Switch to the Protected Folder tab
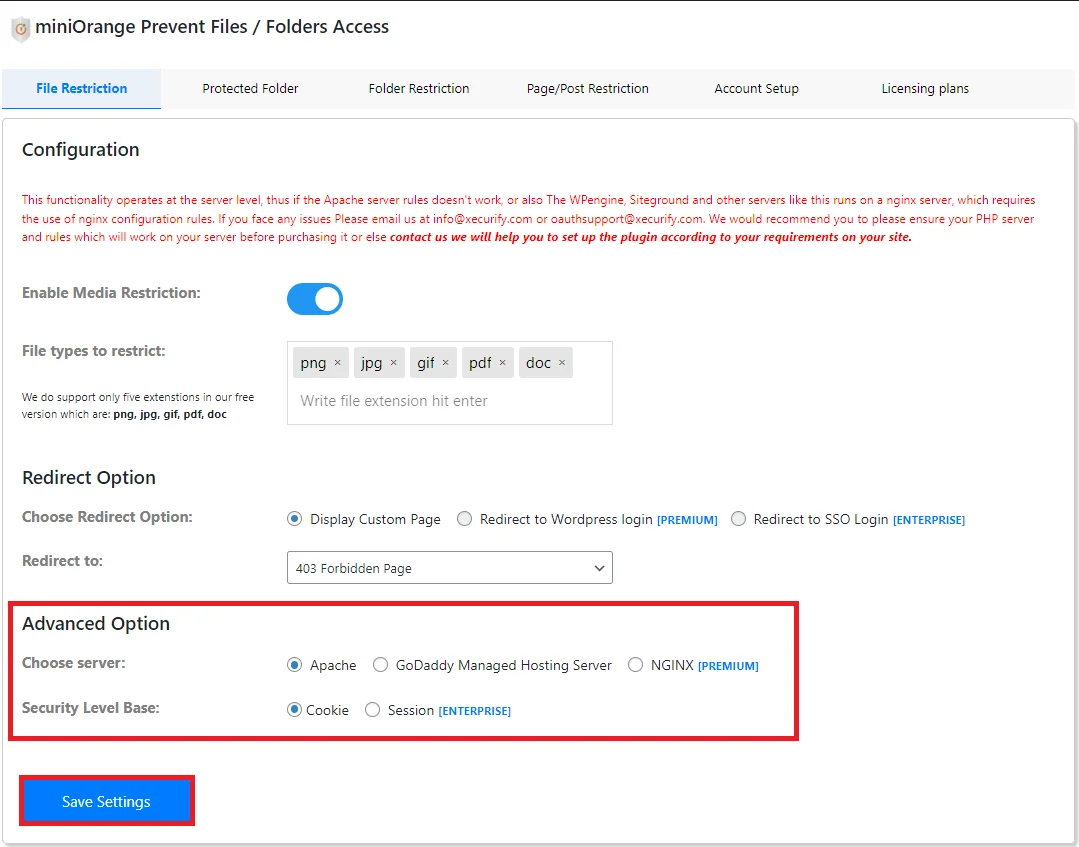1079x847 pixels. coord(250,88)
